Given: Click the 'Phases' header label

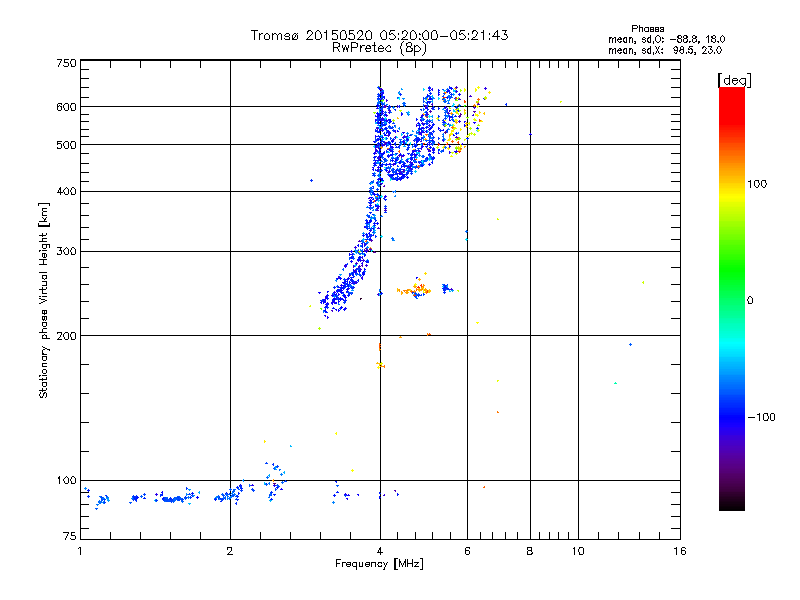Looking at the screenshot, I should [x=647, y=29].
